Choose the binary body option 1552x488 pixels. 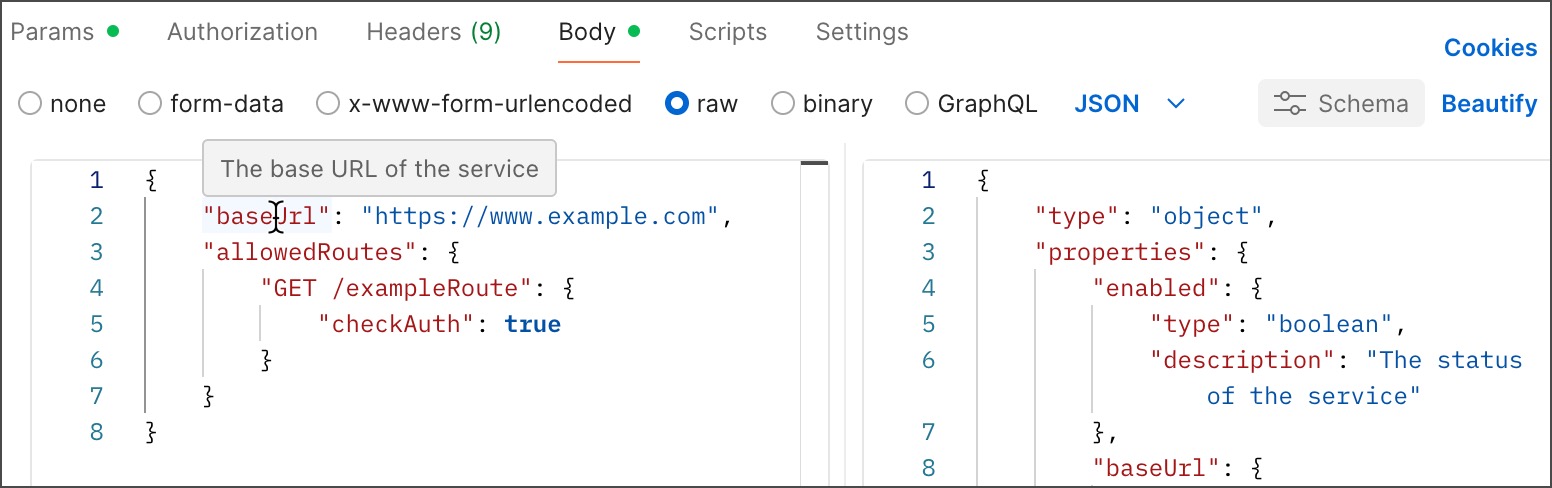(x=822, y=104)
